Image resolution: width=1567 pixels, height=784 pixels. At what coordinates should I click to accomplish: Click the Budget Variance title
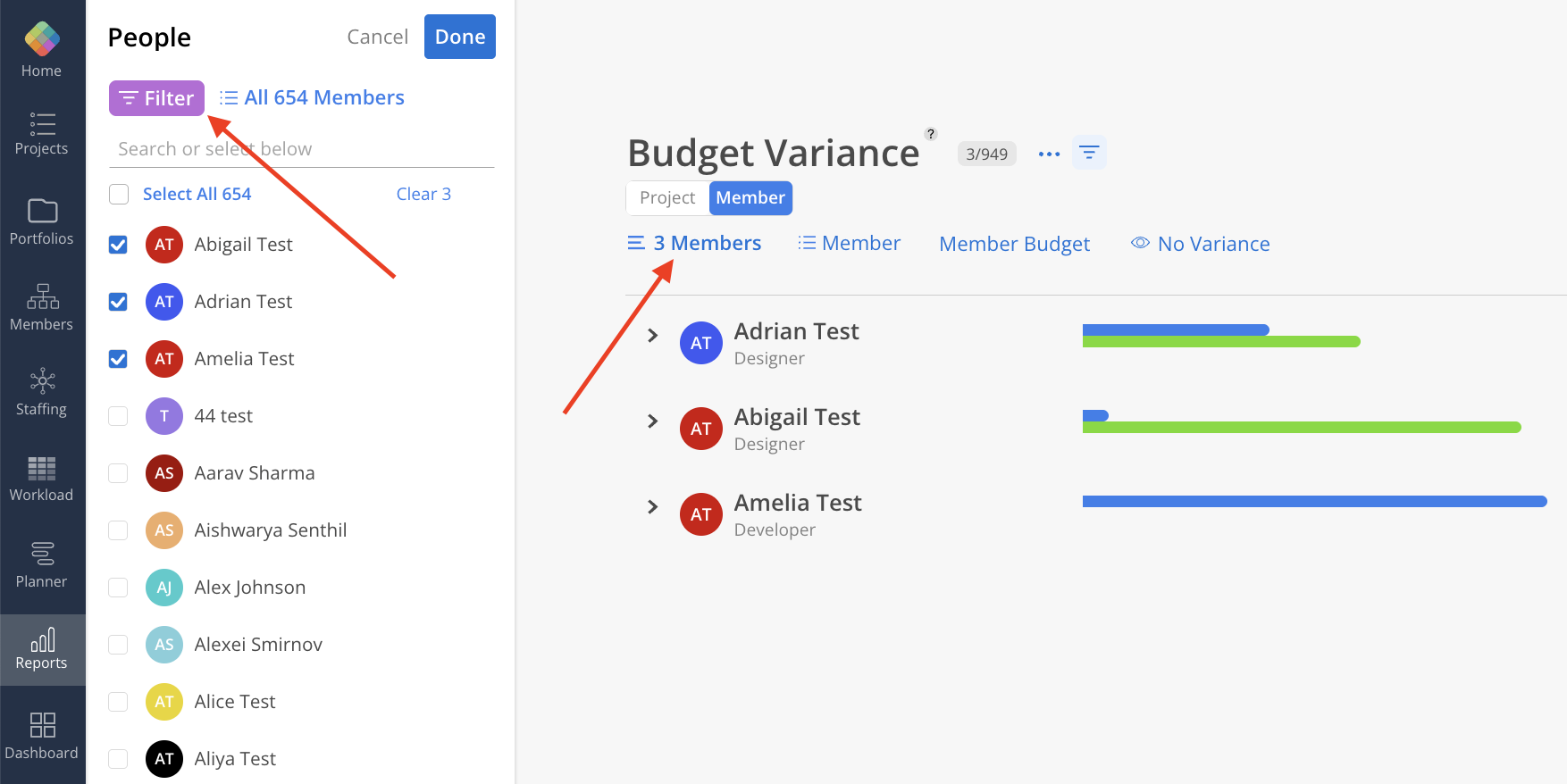pyautogui.click(x=774, y=153)
